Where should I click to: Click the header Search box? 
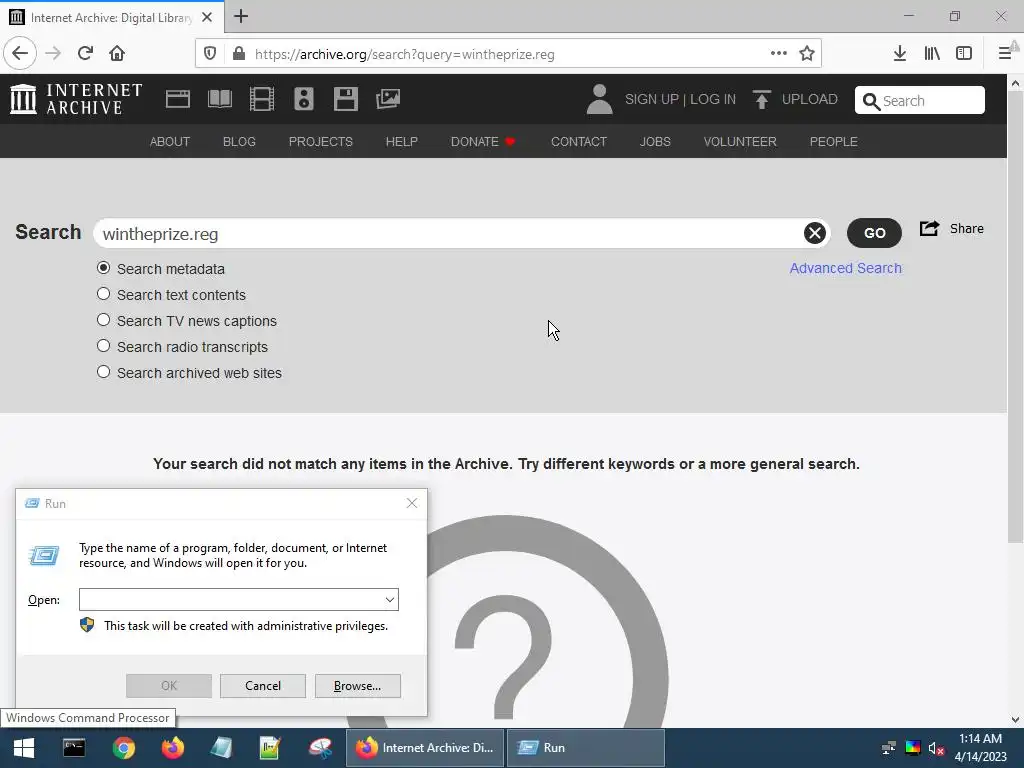click(920, 101)
